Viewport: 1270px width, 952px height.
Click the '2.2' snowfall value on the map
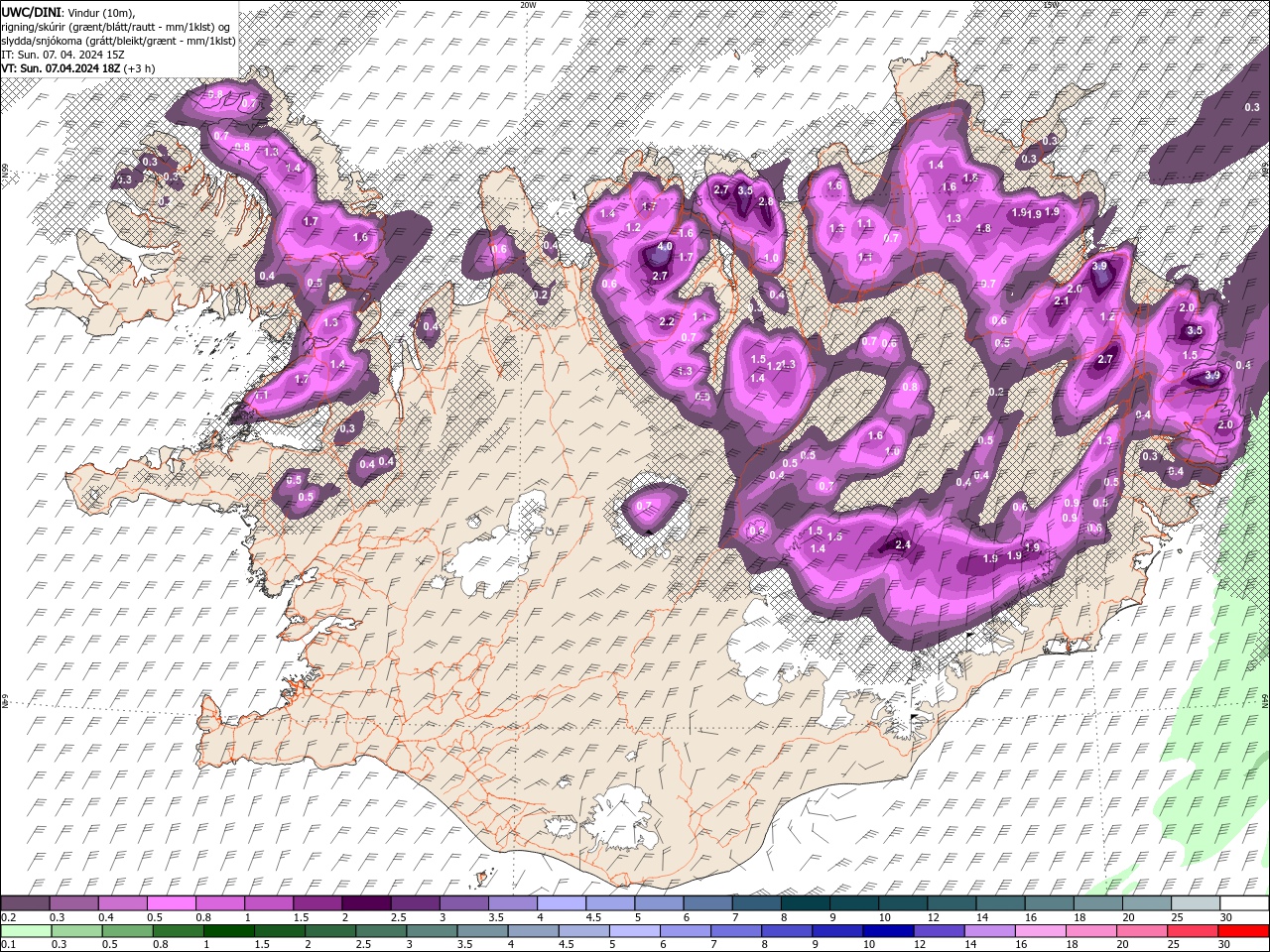(x=667, y=321)
